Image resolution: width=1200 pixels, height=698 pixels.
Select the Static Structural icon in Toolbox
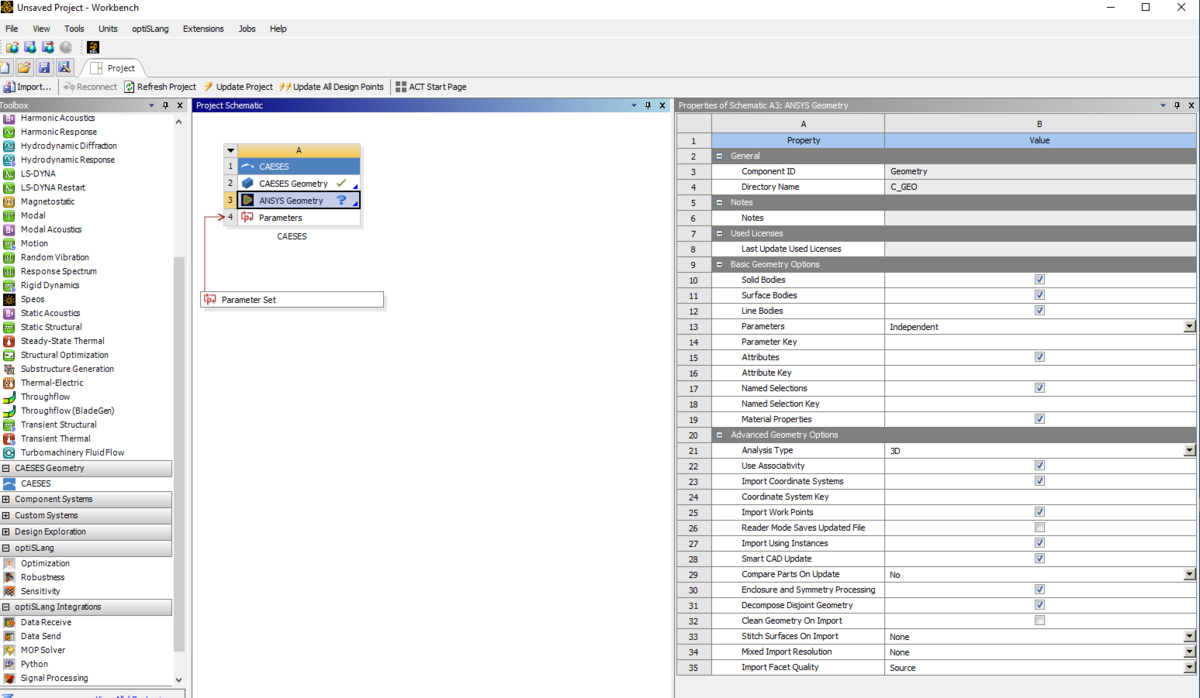pos(9,327)
